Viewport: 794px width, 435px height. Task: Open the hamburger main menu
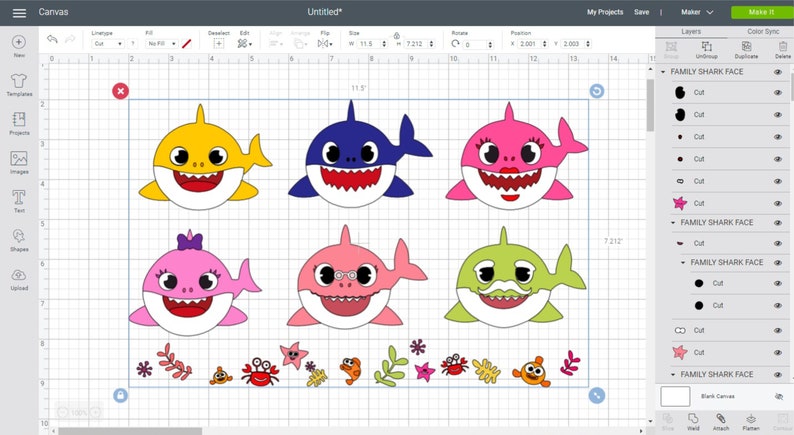(x=19, y=13)
